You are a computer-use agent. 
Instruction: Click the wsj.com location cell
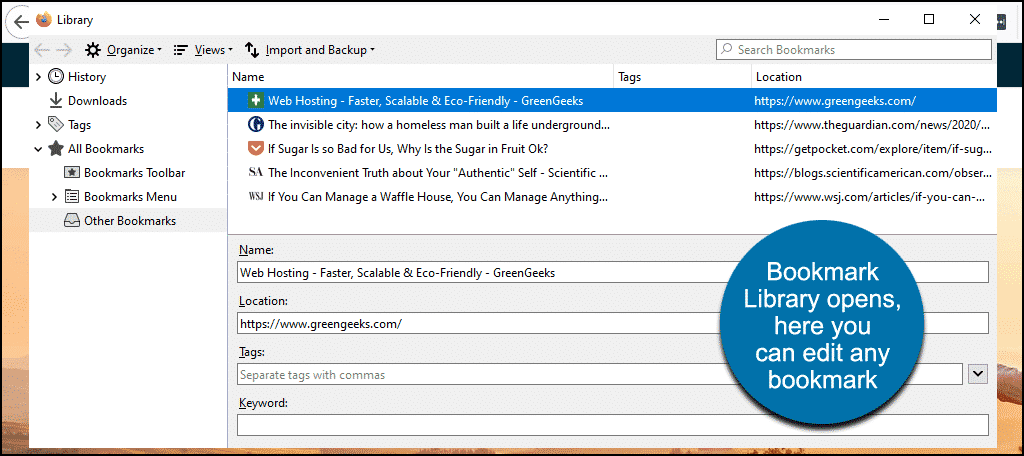pos(870,197)
